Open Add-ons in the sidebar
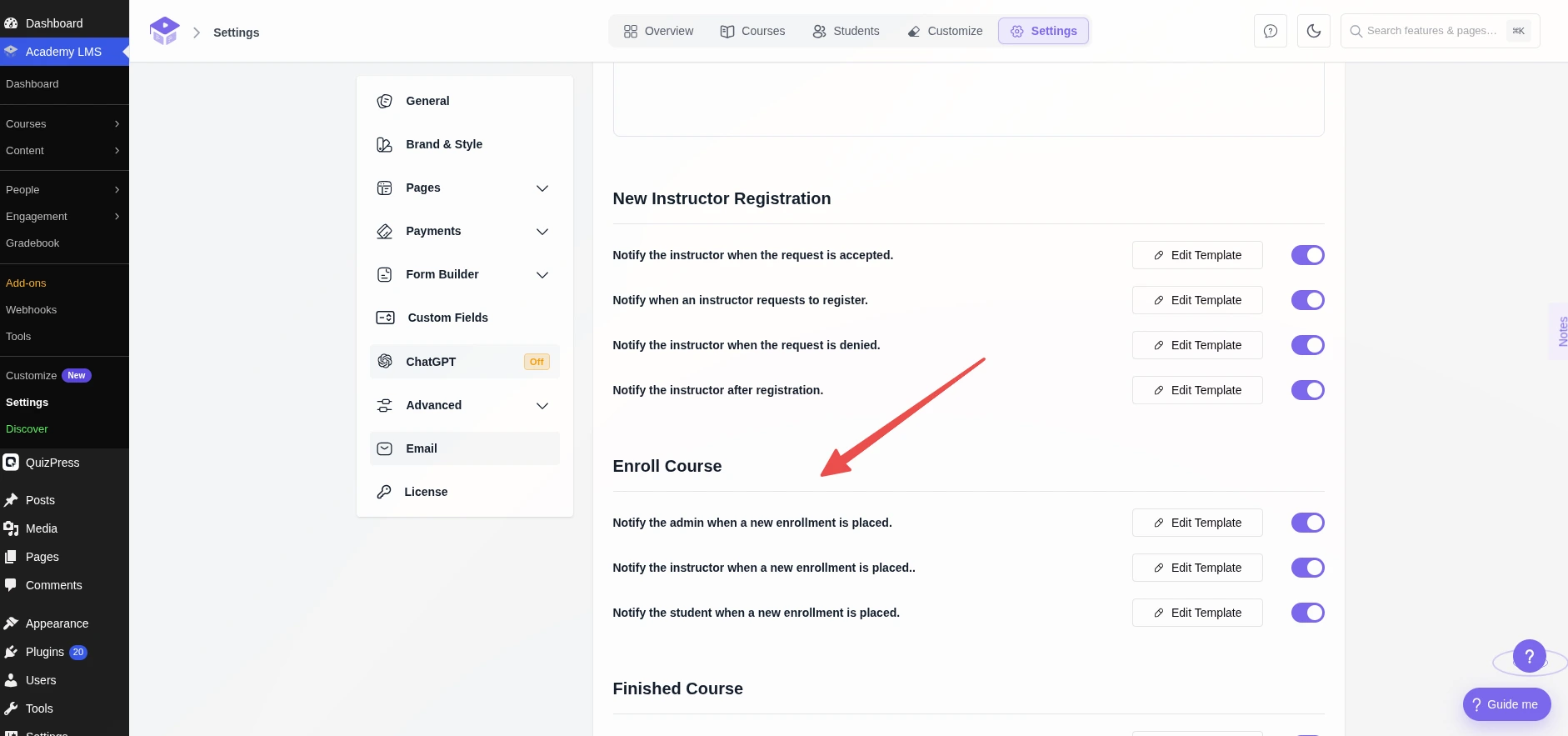The width and height of the screenshot is (1568, 736). pyautogui.click(x=26, y=283)
